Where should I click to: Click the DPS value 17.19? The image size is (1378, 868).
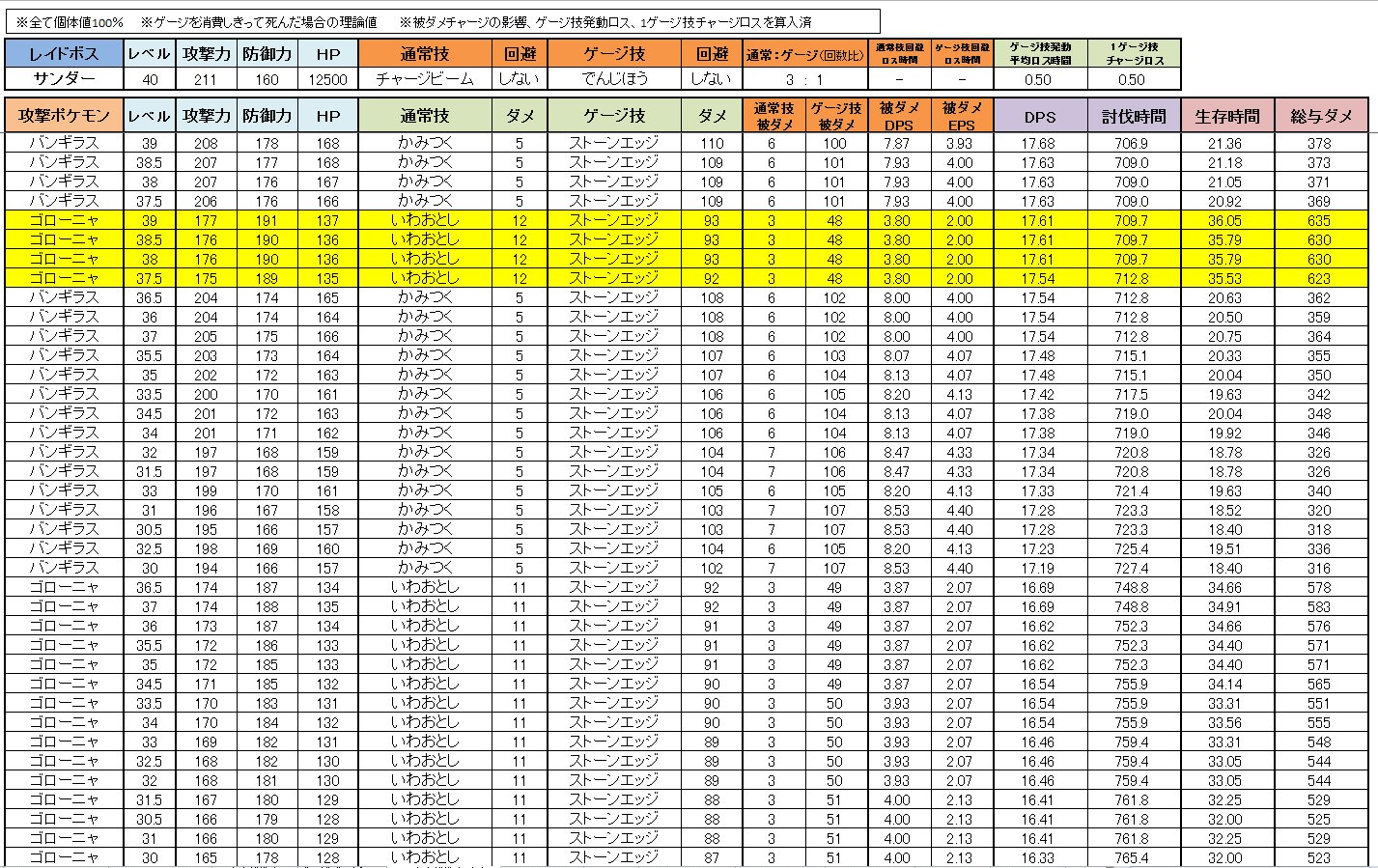(1038, 568)
